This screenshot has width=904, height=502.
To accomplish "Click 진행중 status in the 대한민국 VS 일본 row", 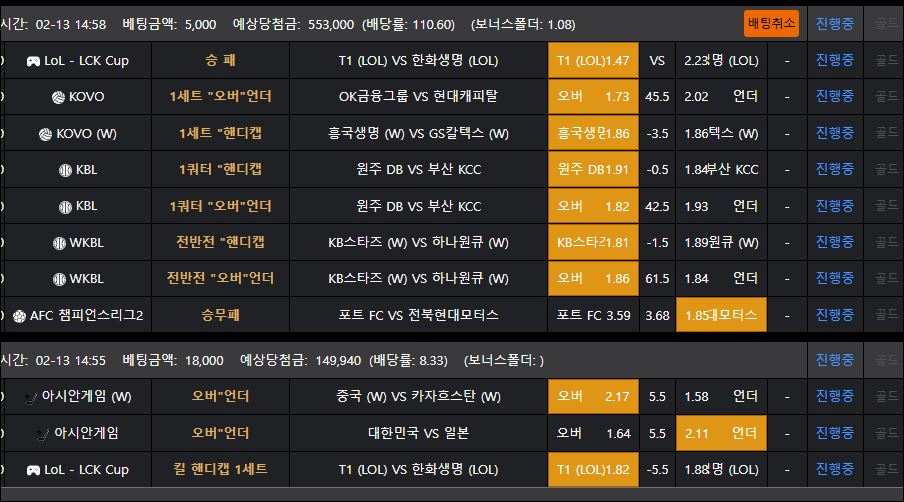I will pos(834,433).
